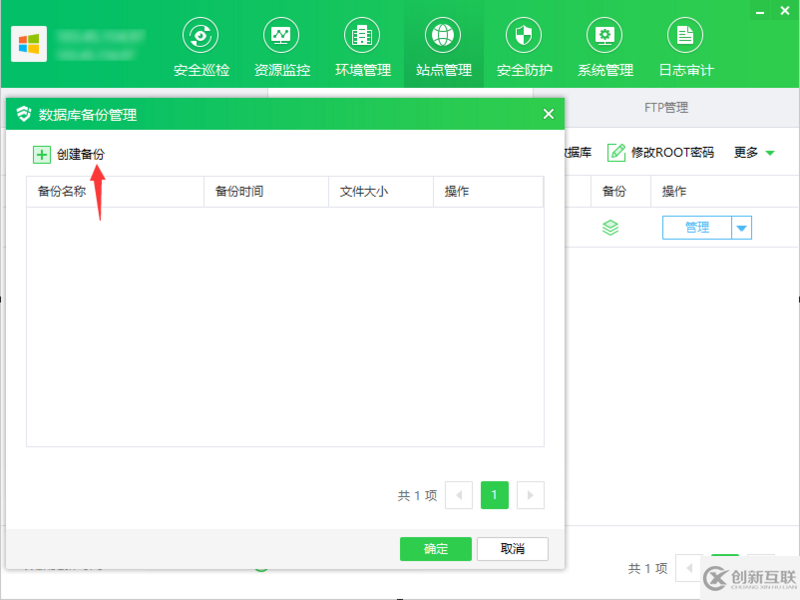800x600 pixels.
Task: Click the Windows logo in header
Action: 29,44
